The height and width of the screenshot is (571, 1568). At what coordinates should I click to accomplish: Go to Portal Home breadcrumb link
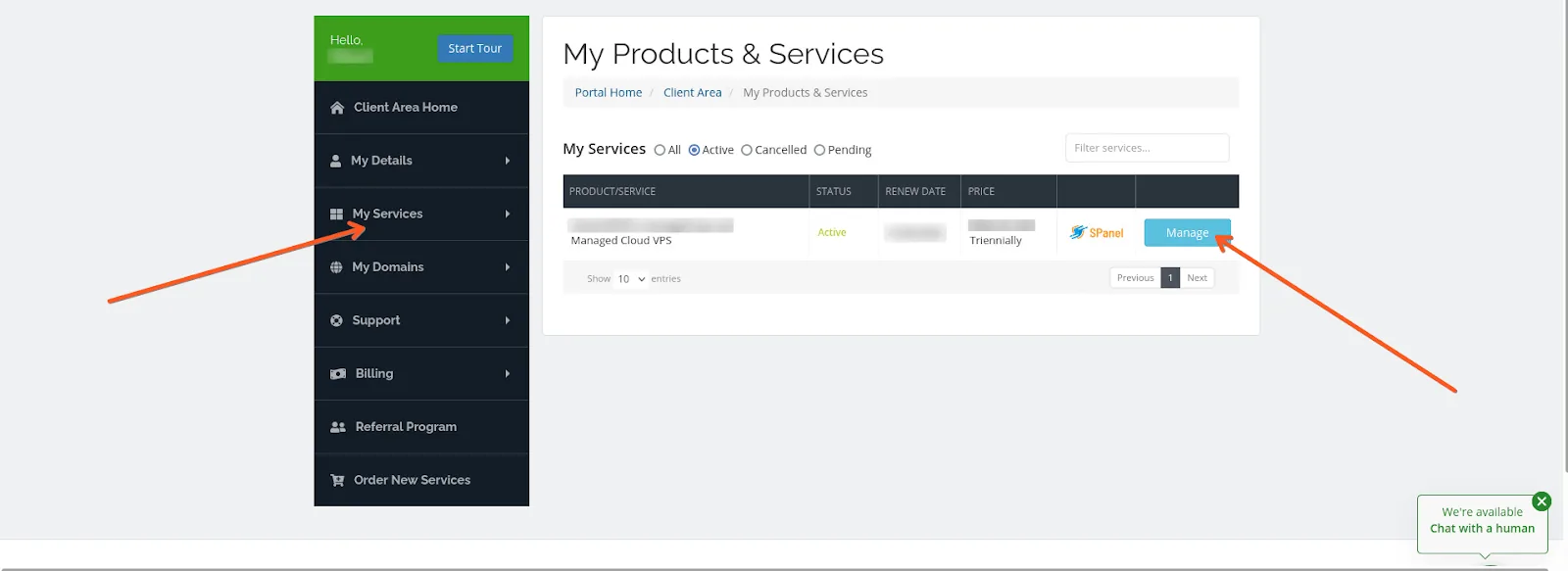tap(608, 93)
